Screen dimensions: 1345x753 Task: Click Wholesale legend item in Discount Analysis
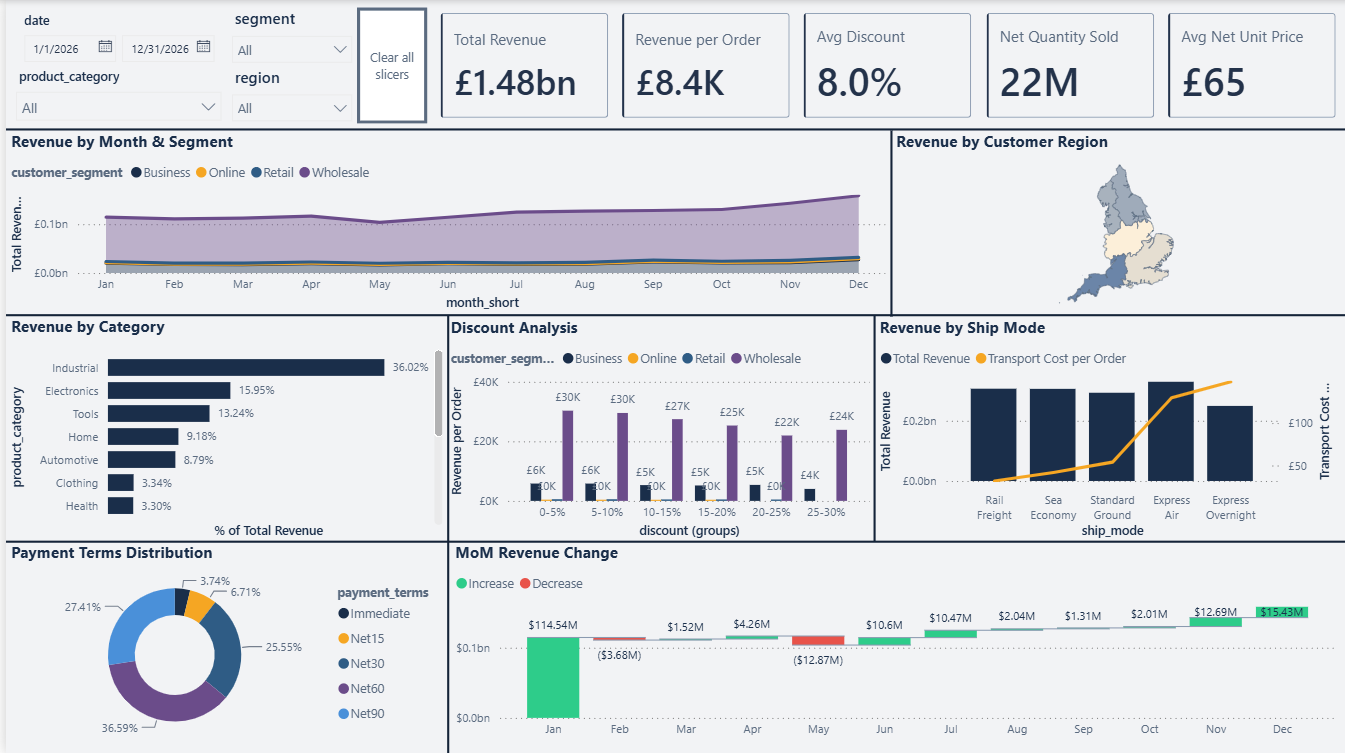766,359
